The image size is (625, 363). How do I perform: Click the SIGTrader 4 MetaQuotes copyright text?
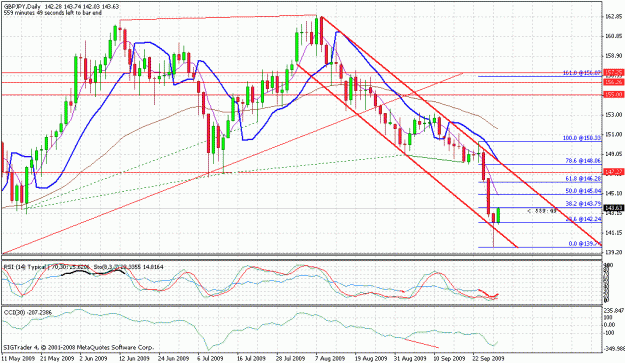[x=79, y=347]
